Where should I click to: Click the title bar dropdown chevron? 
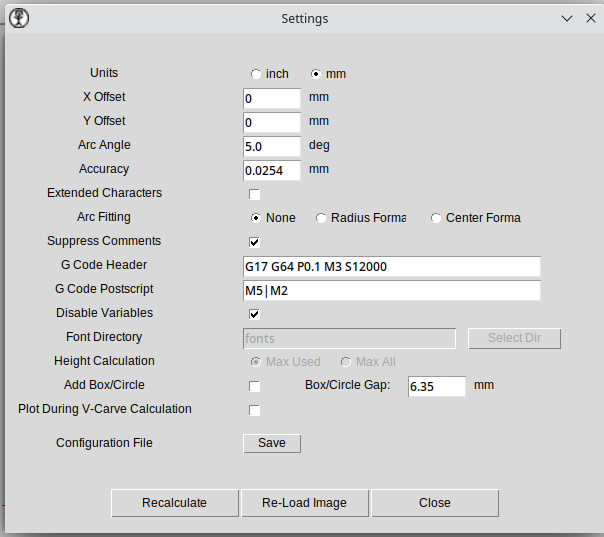[x=567, y=18]
